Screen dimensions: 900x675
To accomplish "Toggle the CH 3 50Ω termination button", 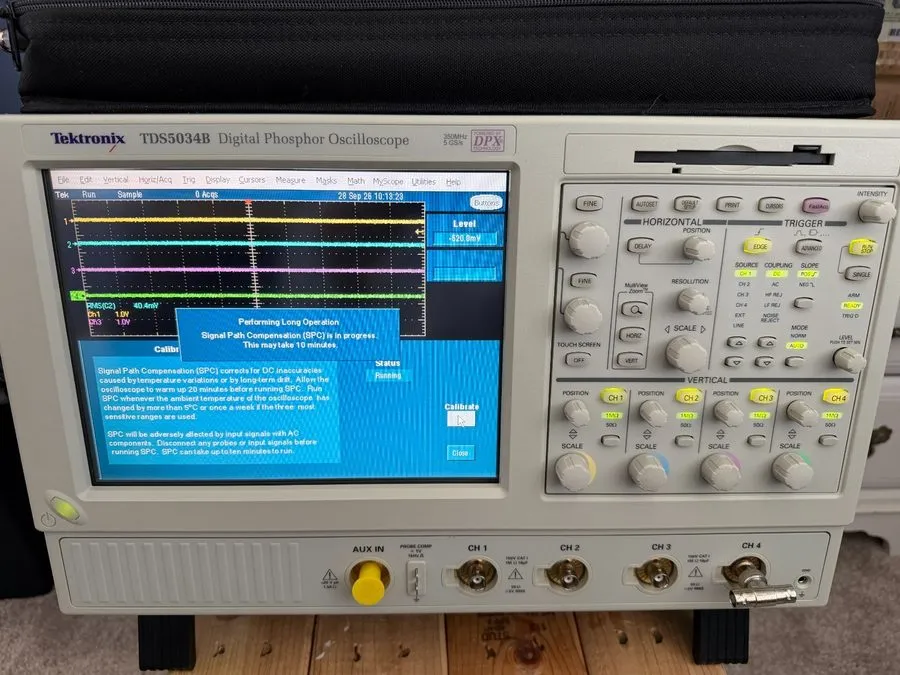I will [x=757, y=441].
